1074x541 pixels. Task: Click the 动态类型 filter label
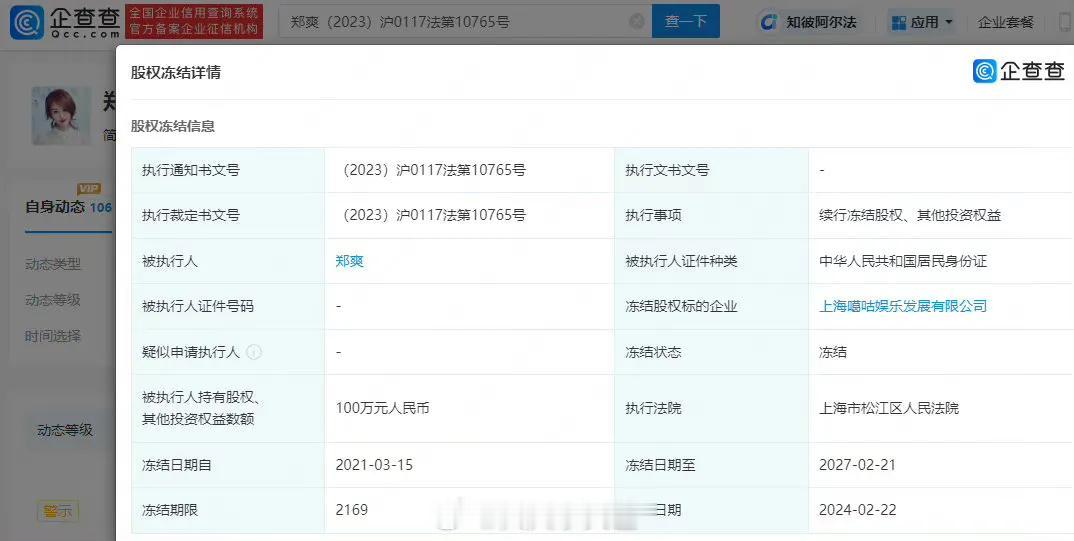(x=53, y=264)
